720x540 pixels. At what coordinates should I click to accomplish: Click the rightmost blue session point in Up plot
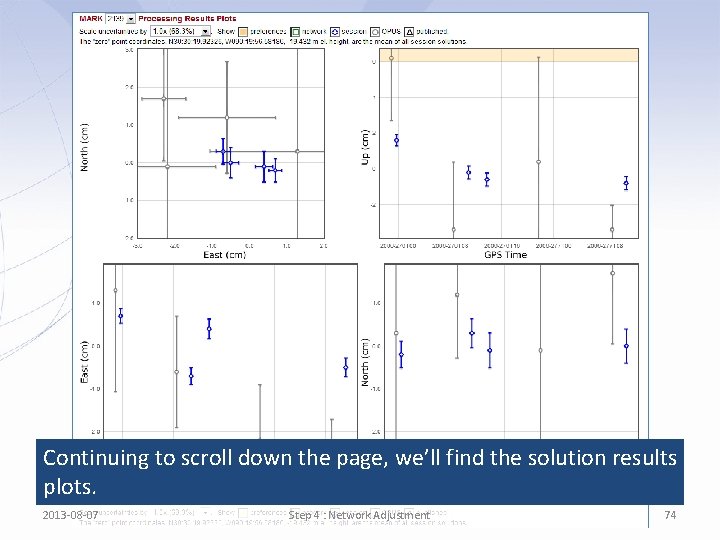coord(626,183)
